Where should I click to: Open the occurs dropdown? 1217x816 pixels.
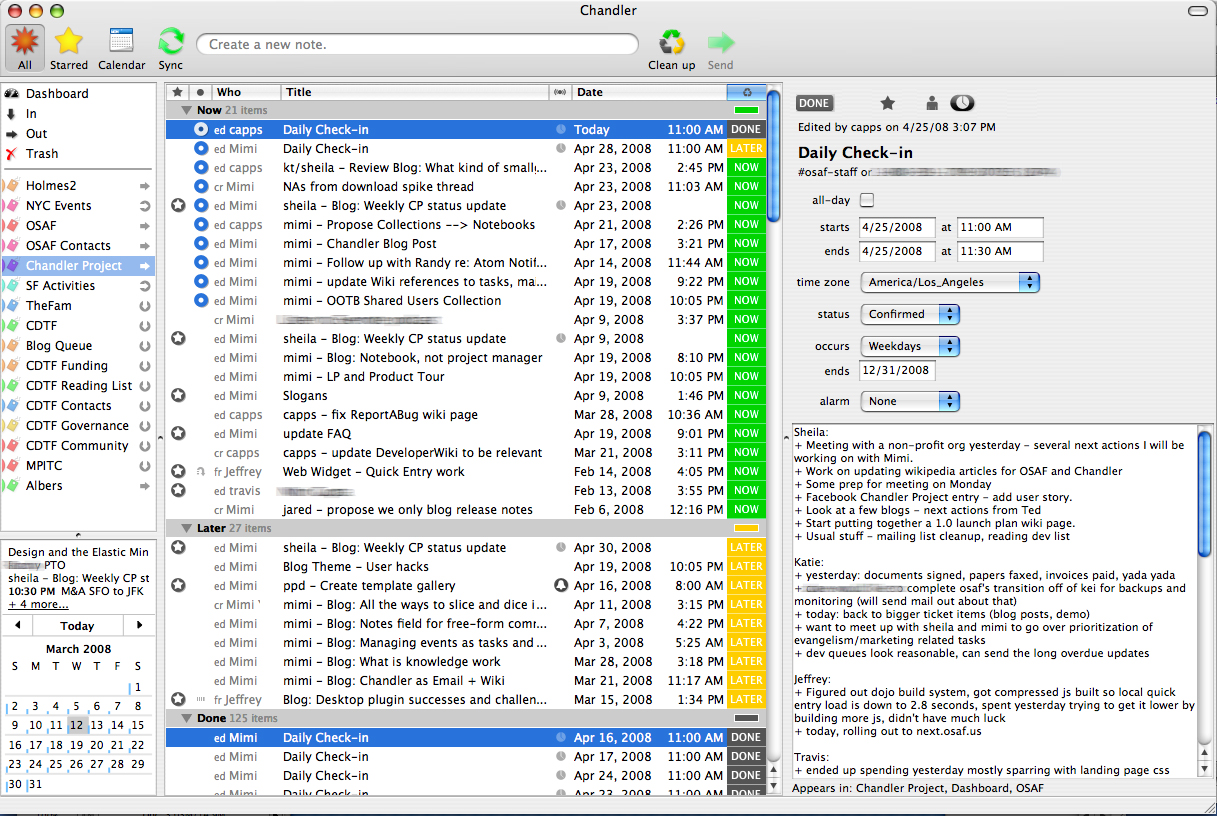pyautogui.click(x=909, y=346)
